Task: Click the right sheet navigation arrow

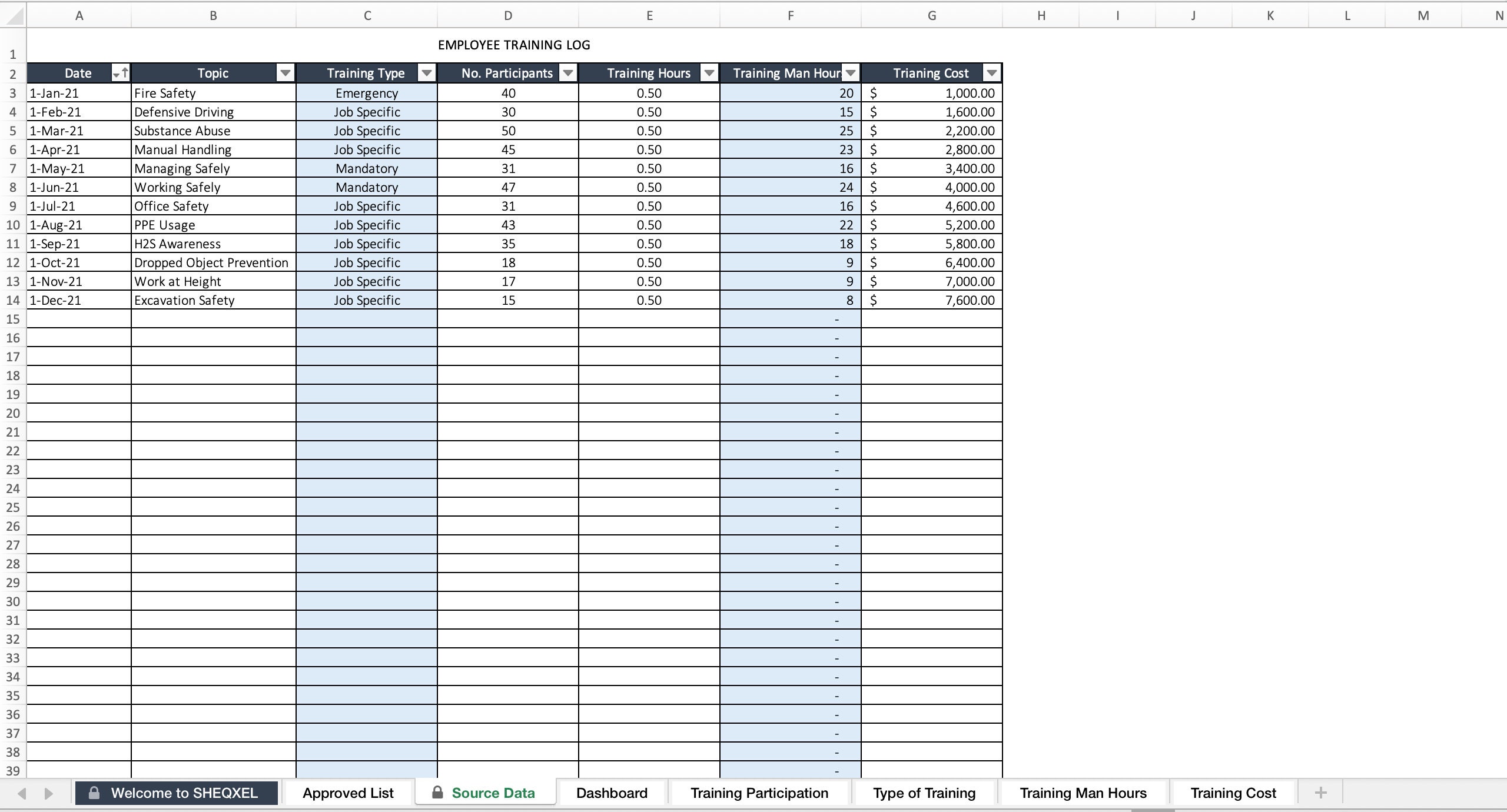Action: tap(49, 793)
